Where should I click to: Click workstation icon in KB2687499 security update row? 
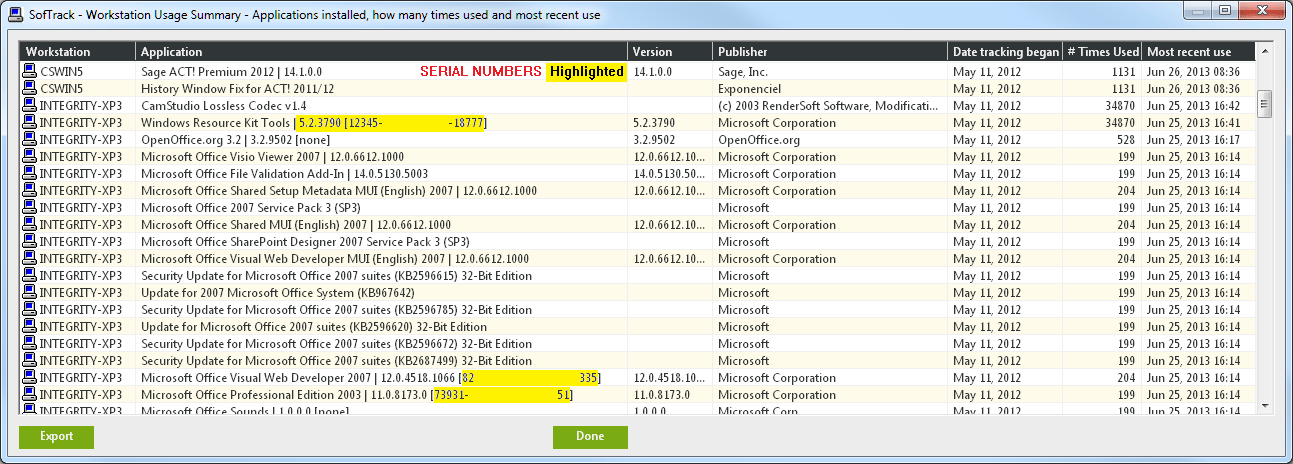[x=29, y=361]
